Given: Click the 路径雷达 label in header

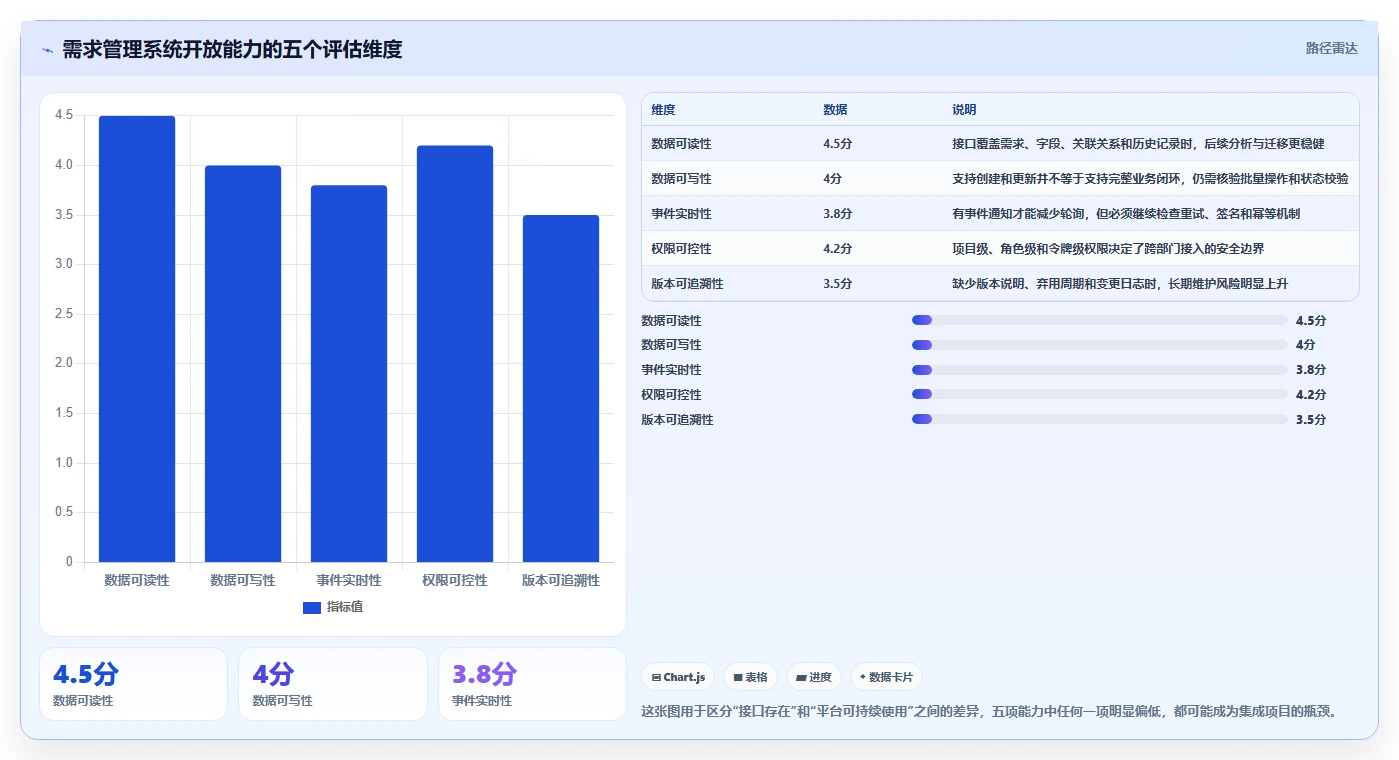Looking at the screenshot, I should (1331, 48).
